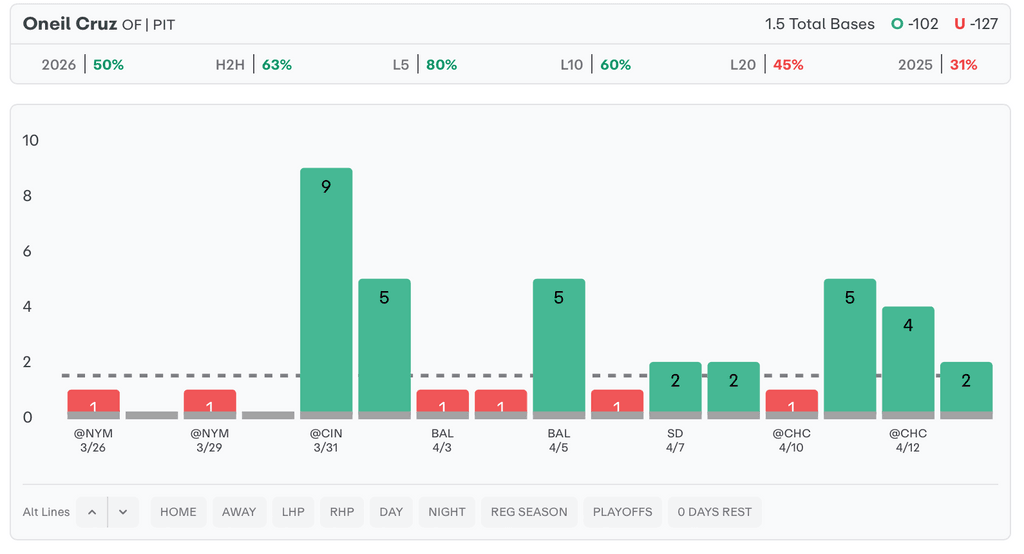Image resolution: width=1024 pixels, height=554 pixels.
Task: Pick the Under -127 odds
Action: click(976, 24)
